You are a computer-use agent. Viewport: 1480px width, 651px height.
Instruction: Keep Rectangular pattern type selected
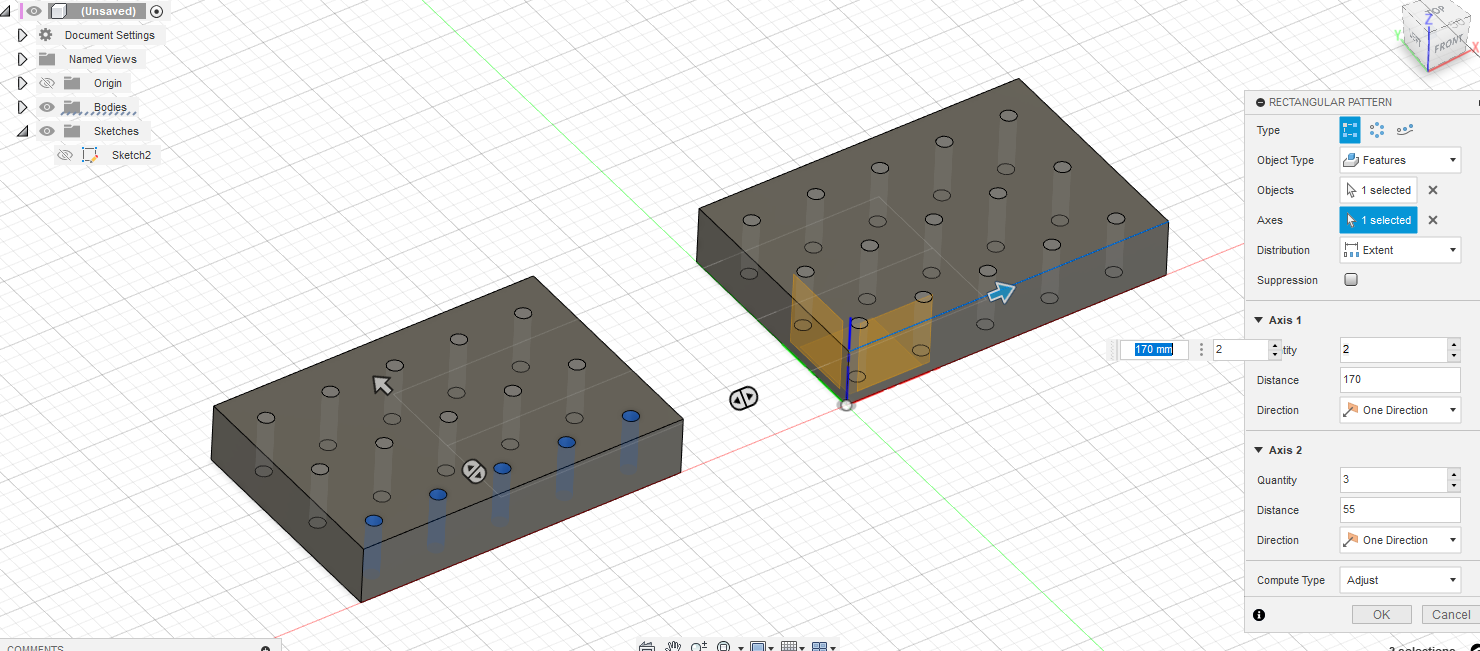[x=1349, y=129]
